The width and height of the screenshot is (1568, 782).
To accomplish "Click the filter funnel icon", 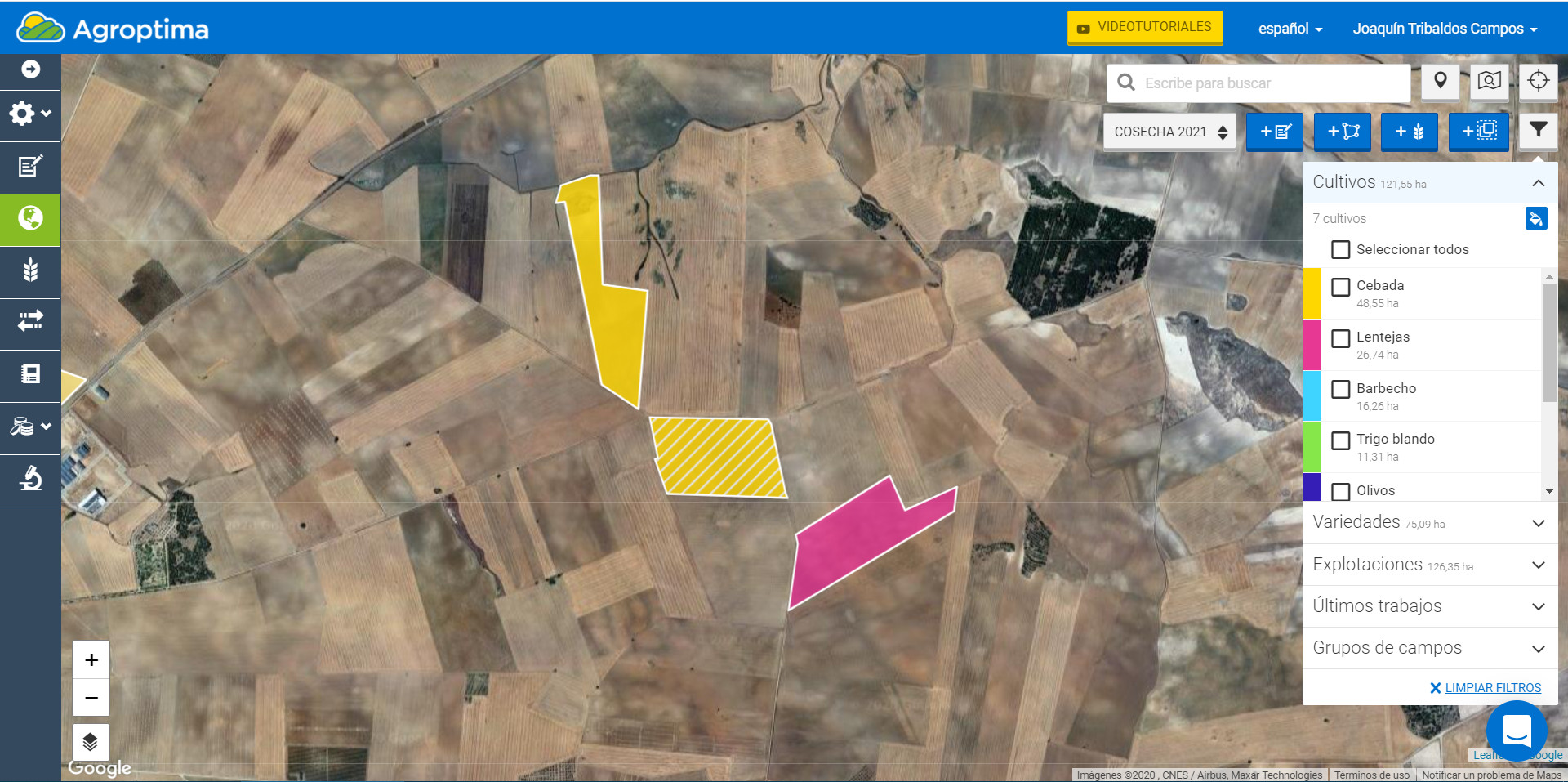I will [x=1538, y=131].
